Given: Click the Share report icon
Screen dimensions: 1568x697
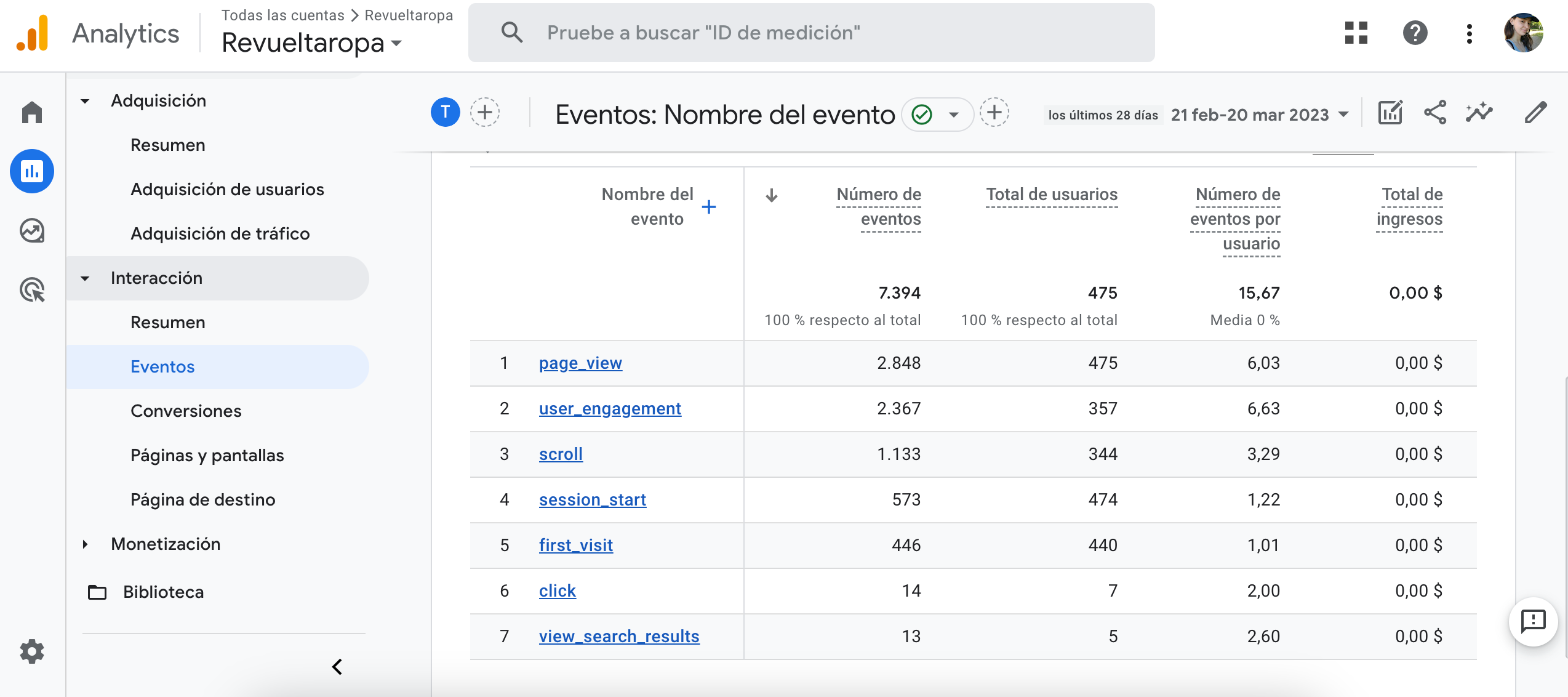Looking at the screenshot, I should pos(1435,113).
